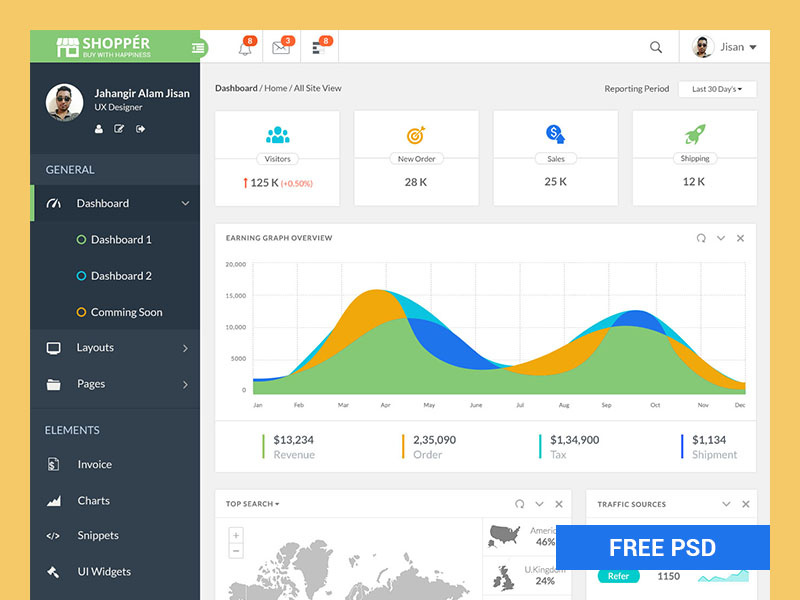The image size is (800, 600).
Task: Click the orange Order legend bar
Action: click(403, 446)
